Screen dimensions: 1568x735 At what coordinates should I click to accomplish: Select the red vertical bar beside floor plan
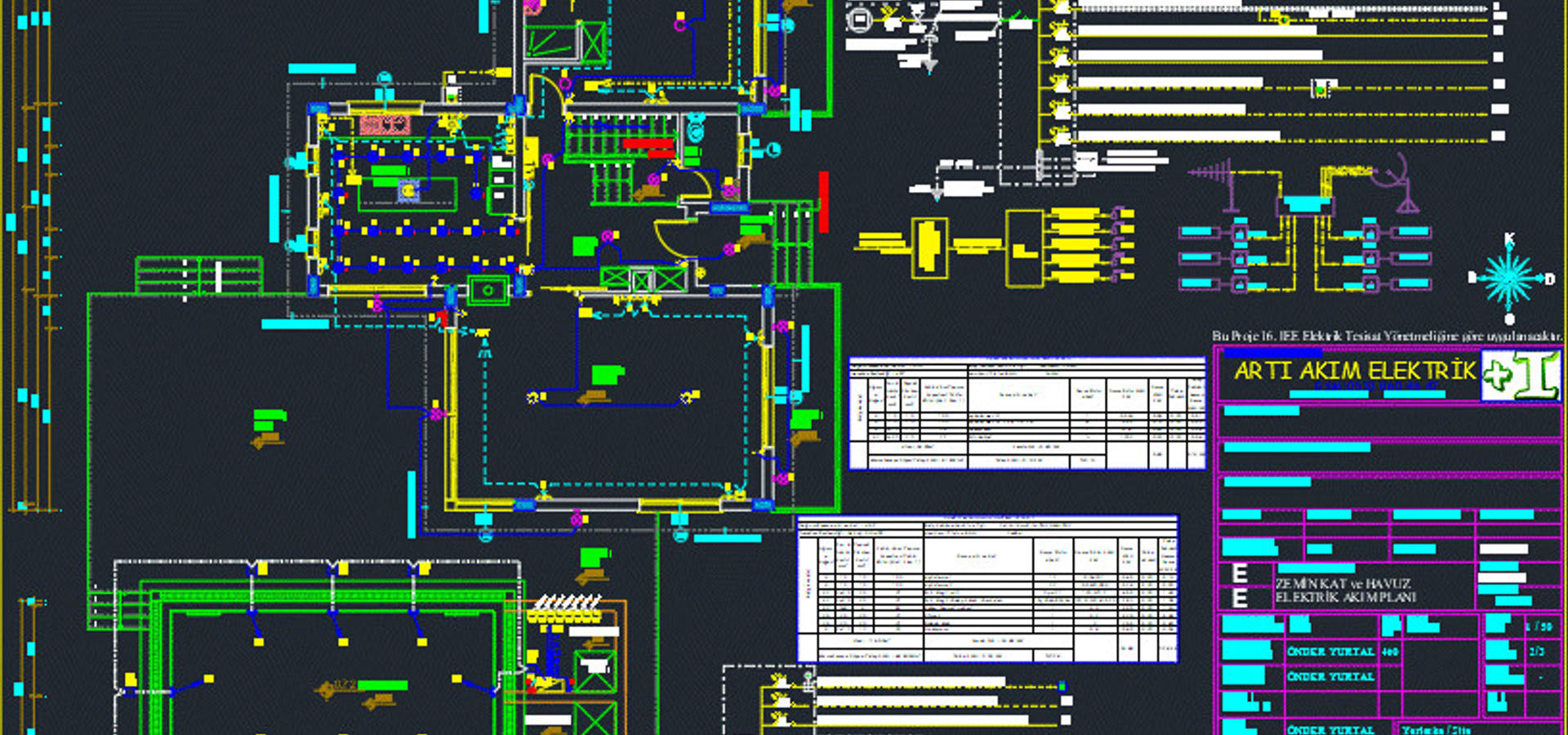coord(824,202)
